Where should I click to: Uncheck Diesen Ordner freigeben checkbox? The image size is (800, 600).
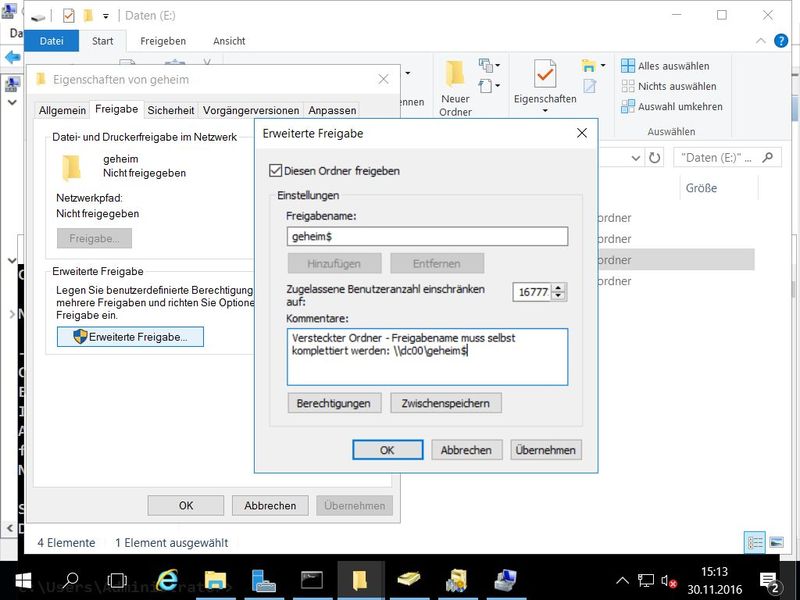(277, 171)
